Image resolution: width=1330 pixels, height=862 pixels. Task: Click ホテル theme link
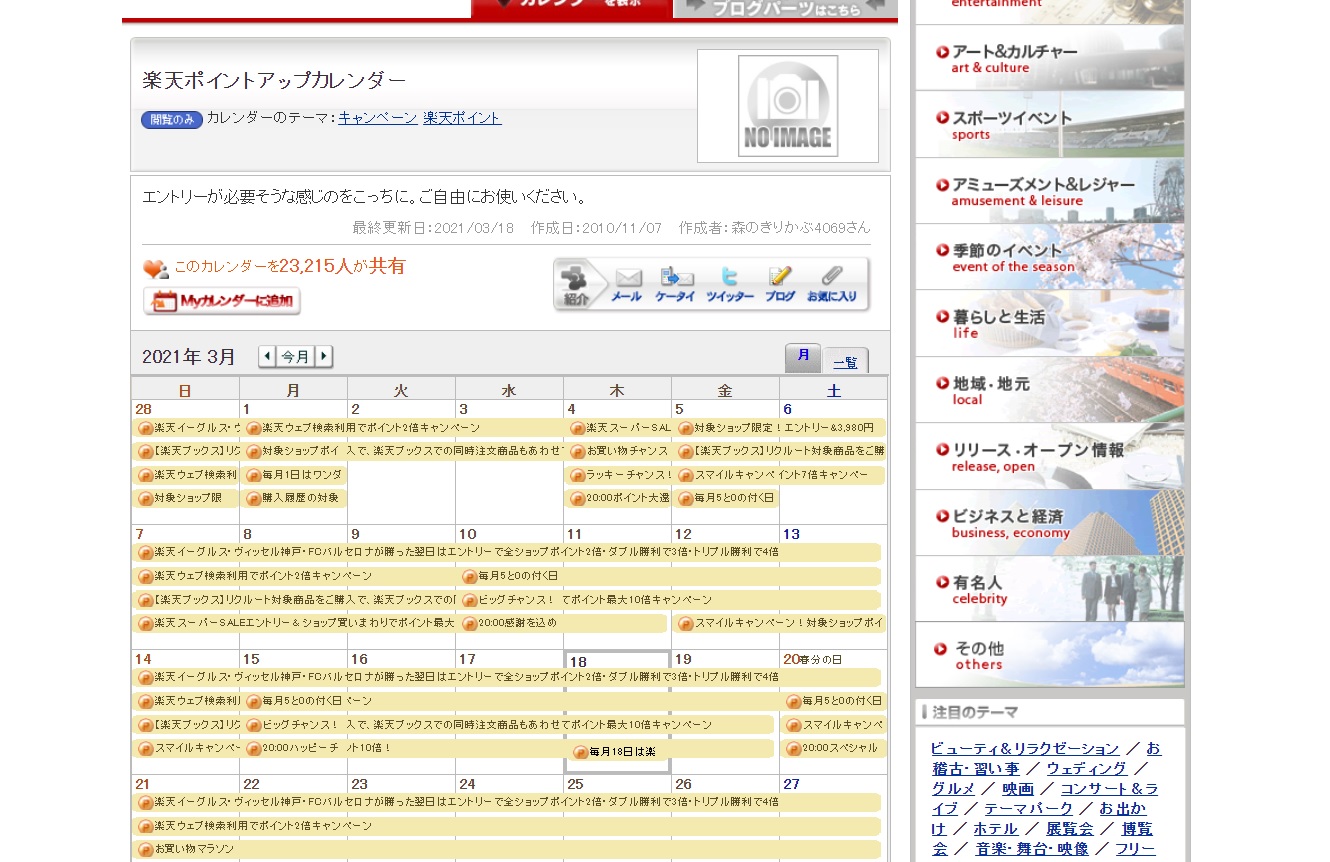point(994,828)
